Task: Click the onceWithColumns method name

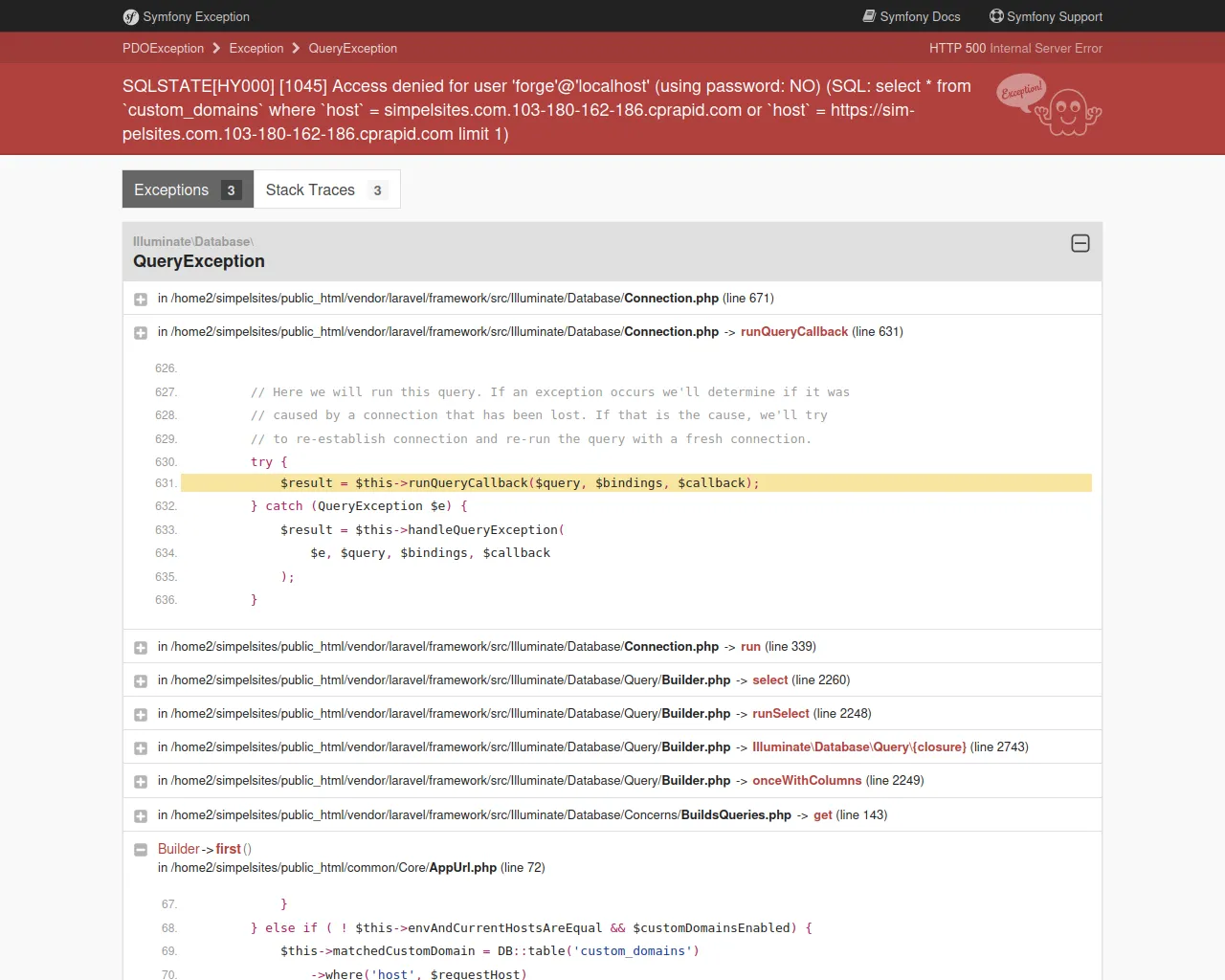Action: [x=807, y=780]
